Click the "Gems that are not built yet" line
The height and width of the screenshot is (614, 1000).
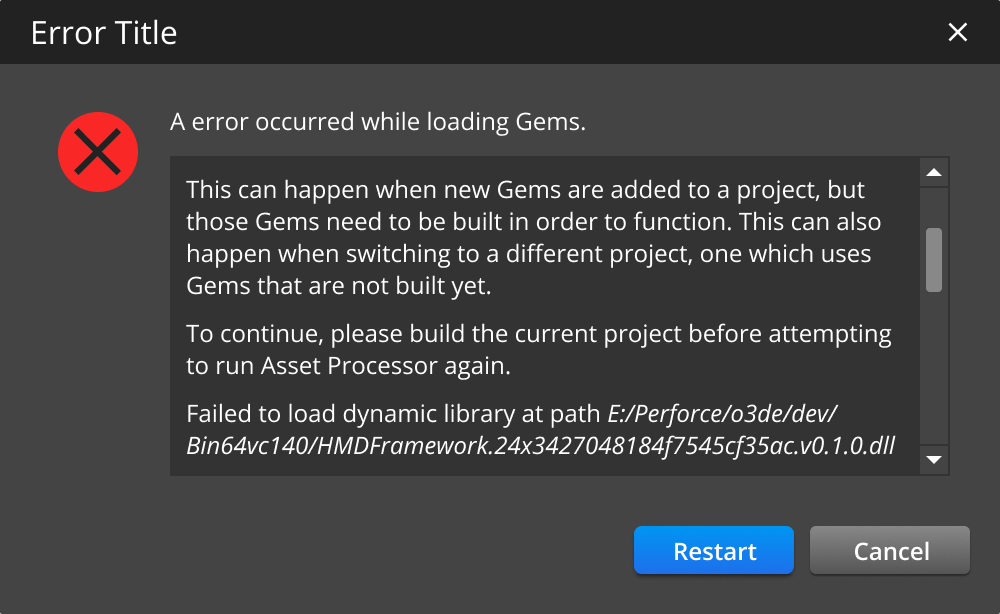click(340, 286)
